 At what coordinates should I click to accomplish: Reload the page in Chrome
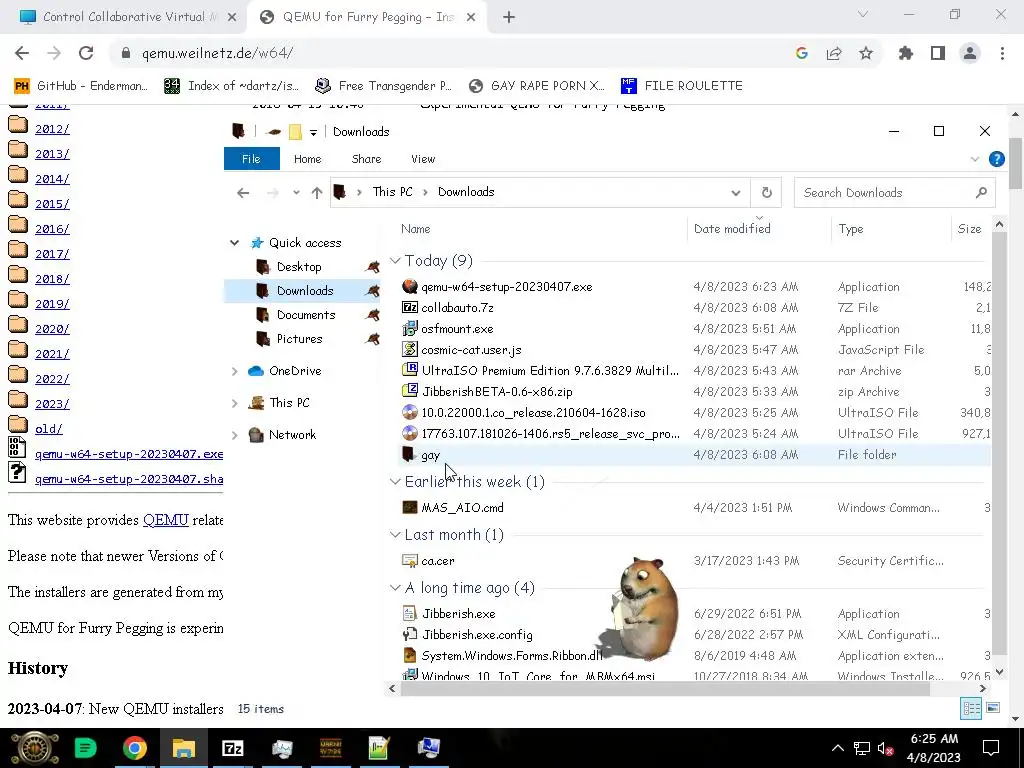(86, 53)
